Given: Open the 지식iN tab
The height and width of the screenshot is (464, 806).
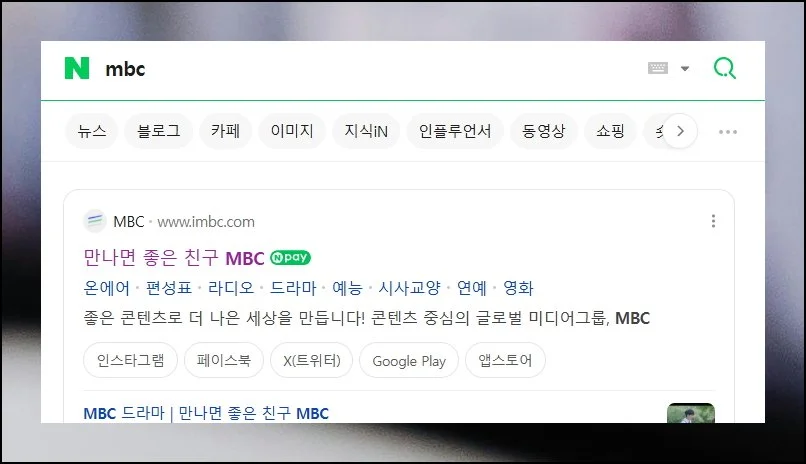Looking at the screenshot, I should [366, 131].
